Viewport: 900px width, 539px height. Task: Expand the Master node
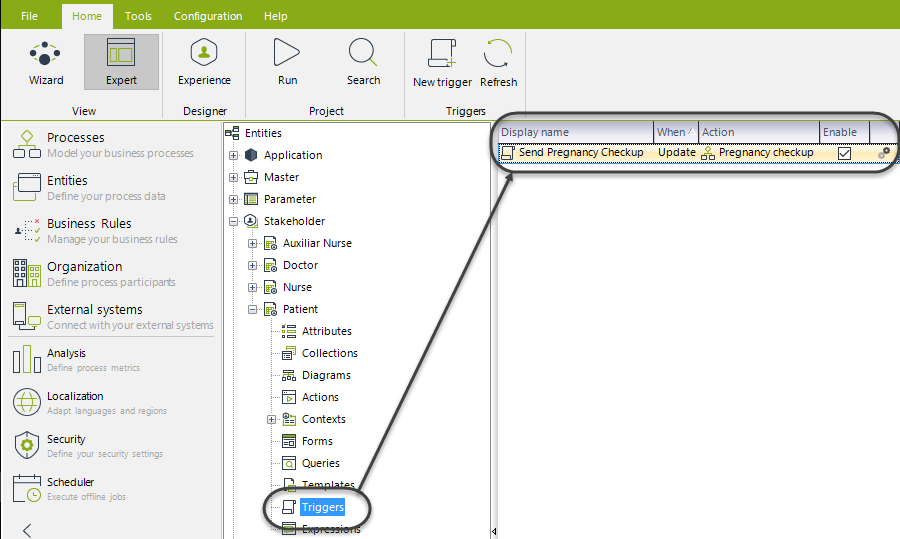(233, 177)
